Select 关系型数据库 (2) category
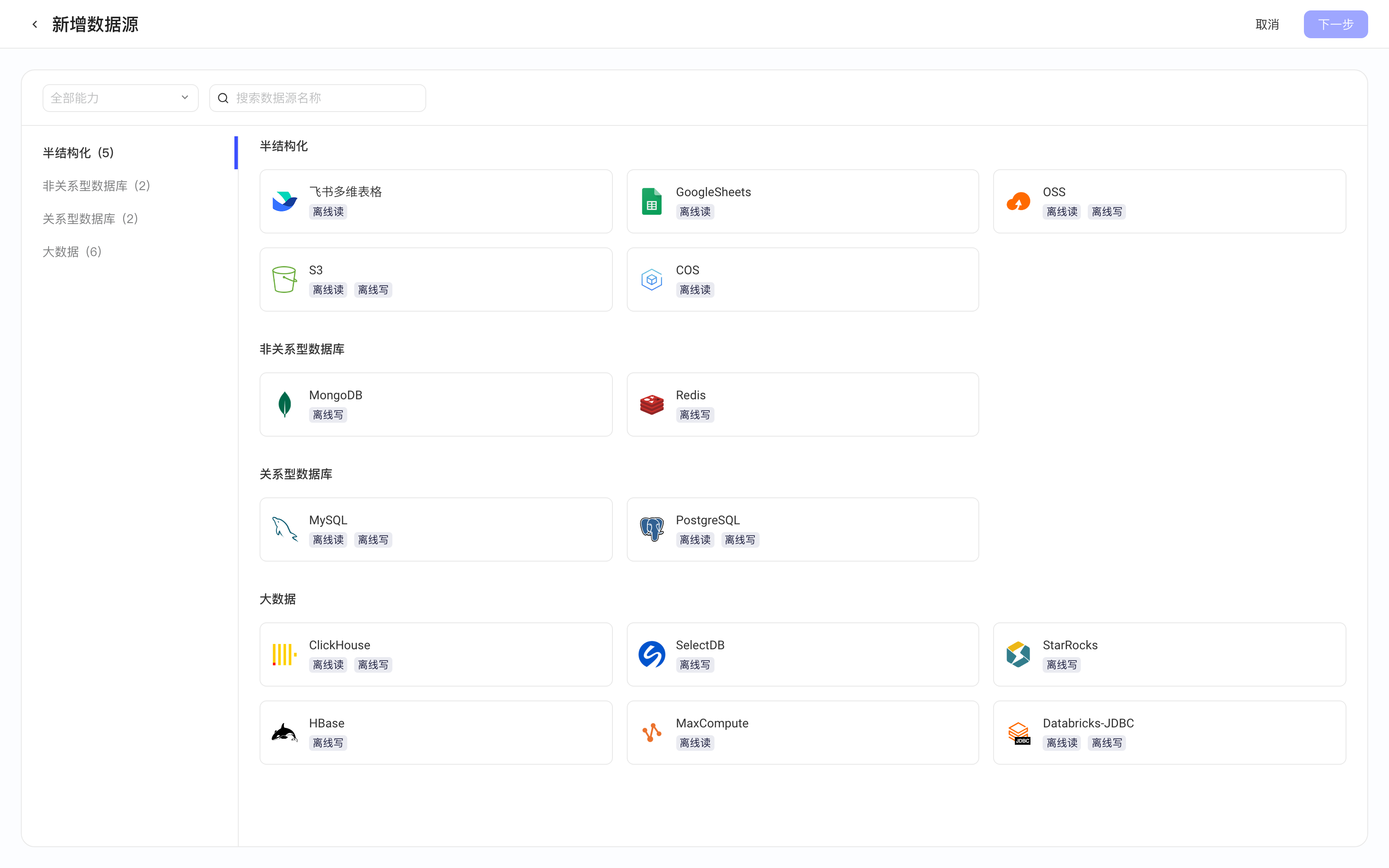1389x868 pixels. (91, 219)
